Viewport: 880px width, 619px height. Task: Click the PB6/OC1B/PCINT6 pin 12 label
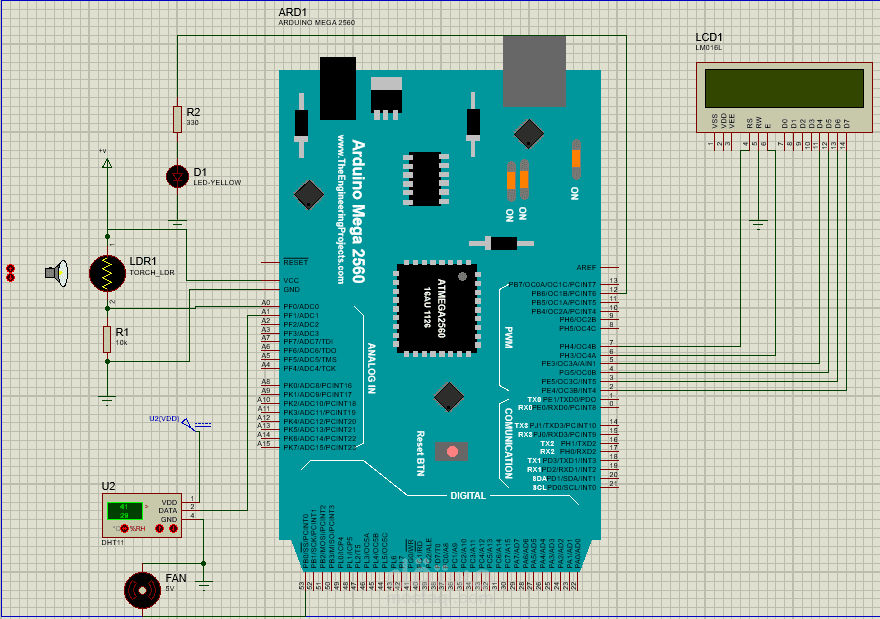click(563, 294)
